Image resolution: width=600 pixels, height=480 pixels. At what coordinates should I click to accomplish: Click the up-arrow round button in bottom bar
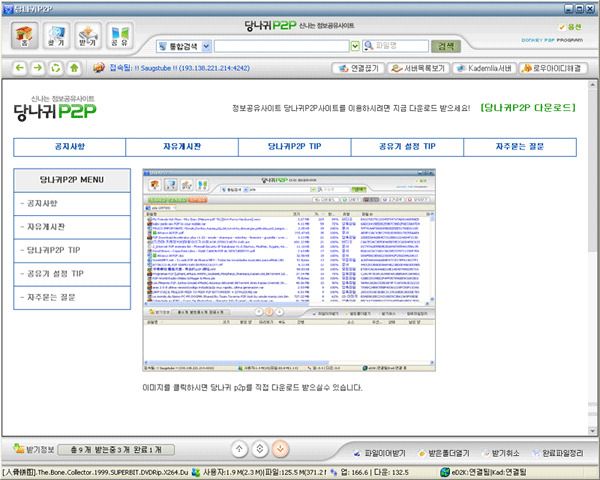pyautogui.click(x=240, y=449)
